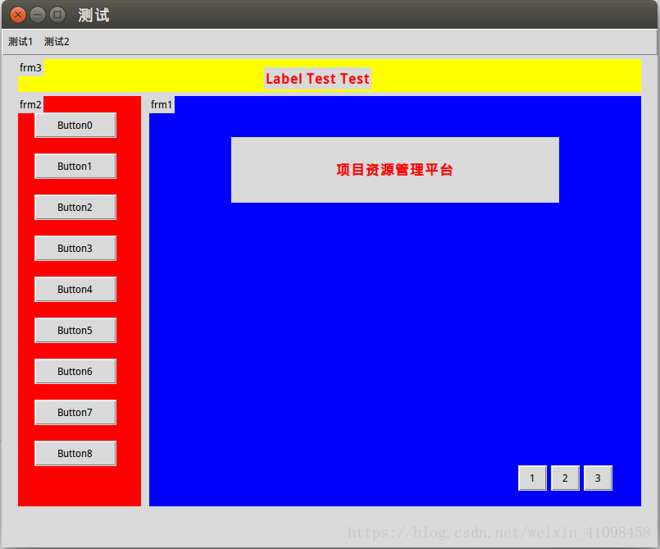660x549 pixels.
Task: Open the 测试1 menu
Action: click(x=20, y=42)
